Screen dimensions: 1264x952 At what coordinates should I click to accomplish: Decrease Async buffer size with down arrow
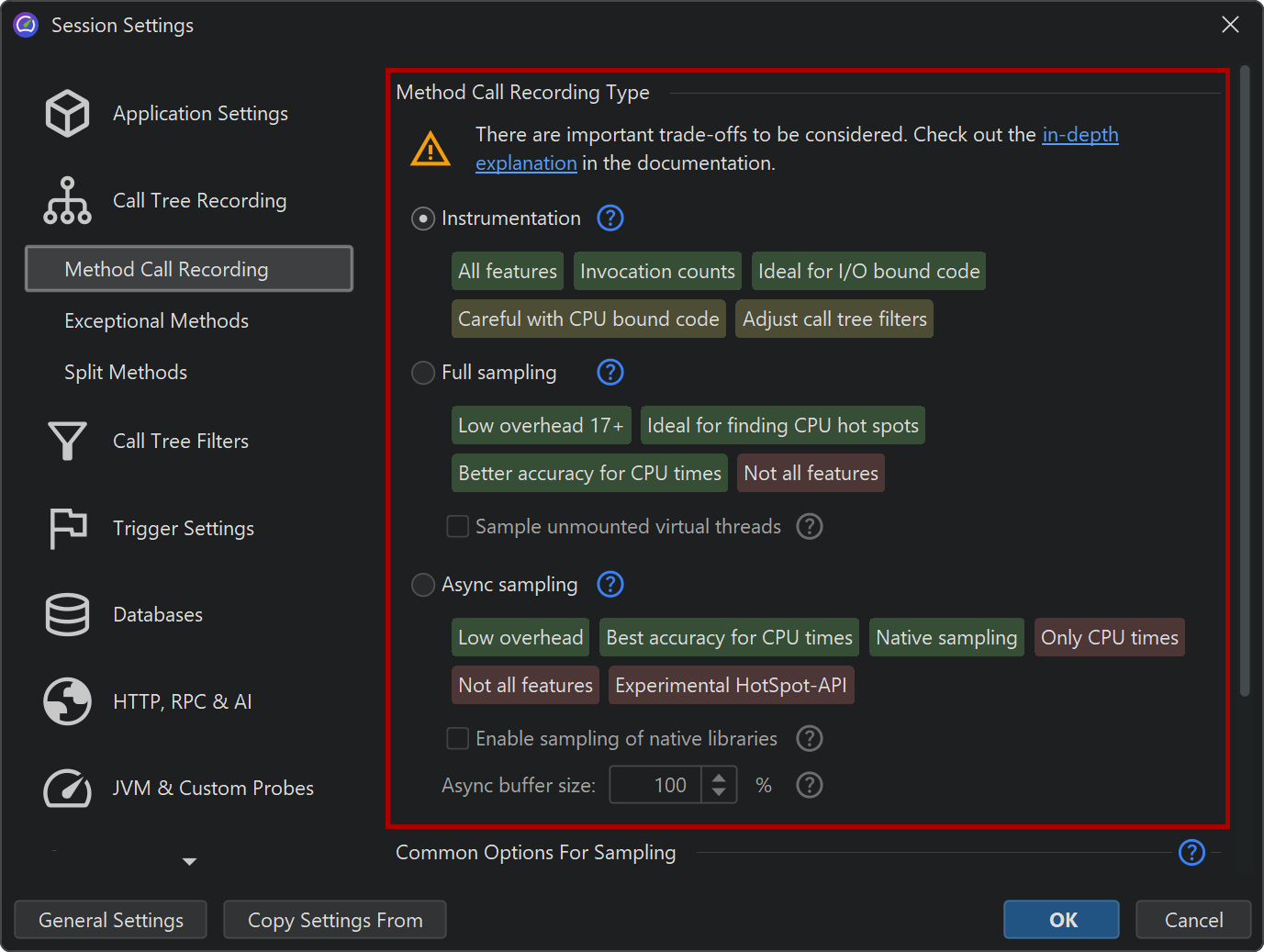click(x=720, y=793)
